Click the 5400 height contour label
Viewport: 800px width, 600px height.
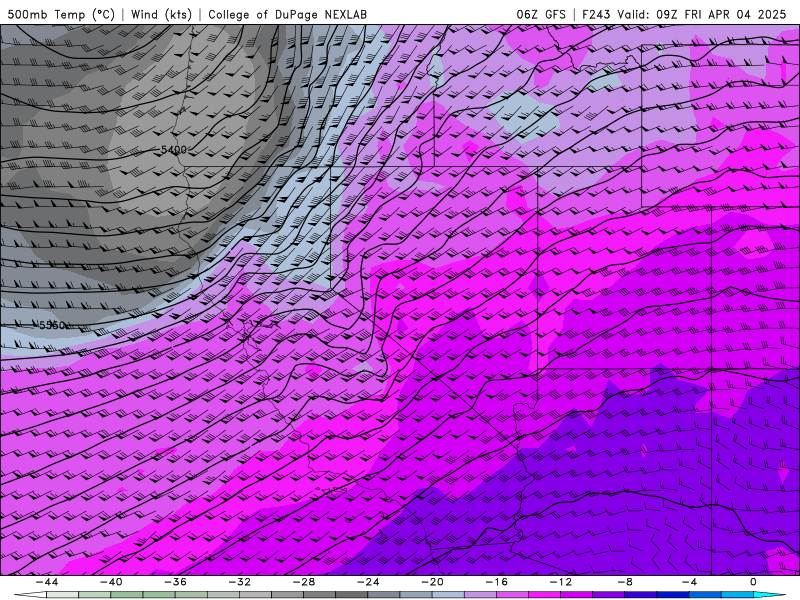coord(173,150)
